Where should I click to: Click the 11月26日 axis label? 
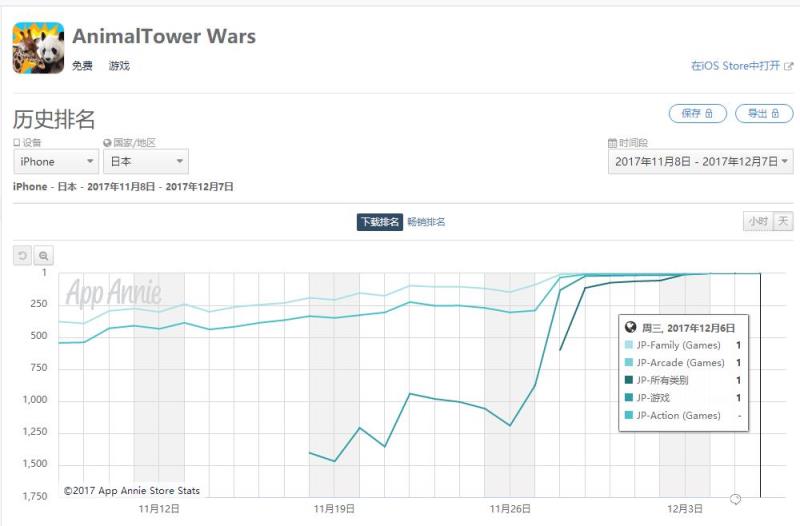click(510, 509)
